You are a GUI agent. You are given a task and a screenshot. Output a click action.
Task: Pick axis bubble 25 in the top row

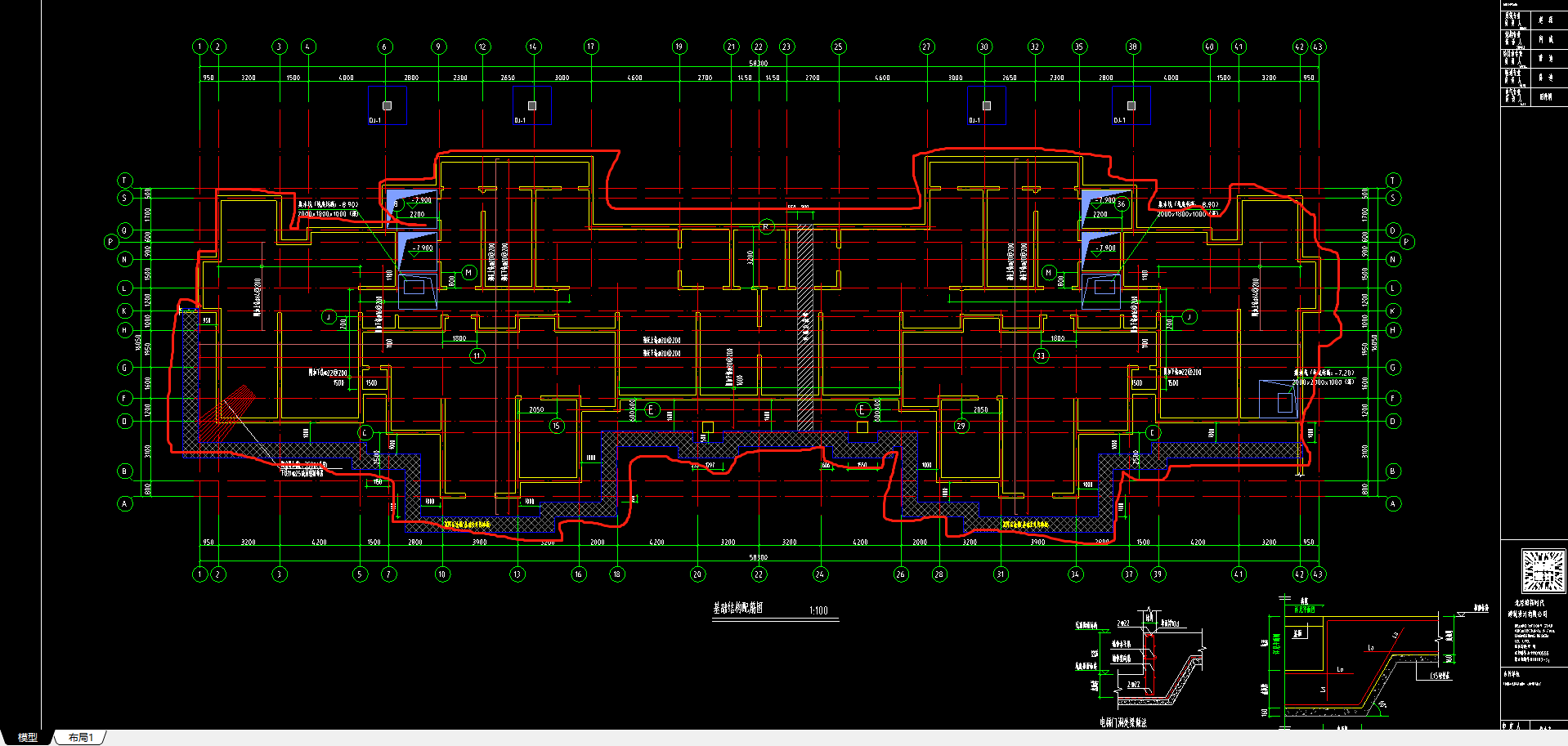click(x=838, y=47)
